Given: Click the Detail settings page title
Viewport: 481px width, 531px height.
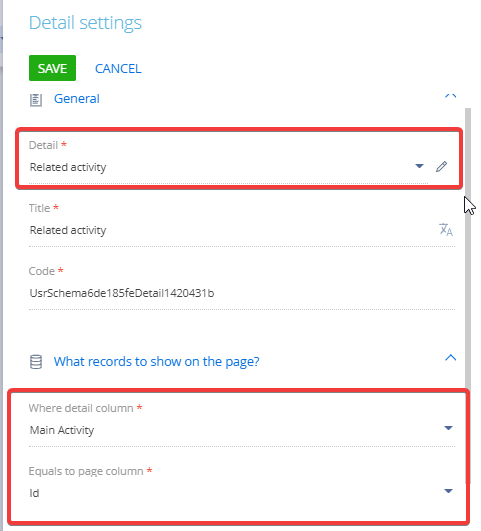Looking at the screenshot, I should (x=85, y=23).
